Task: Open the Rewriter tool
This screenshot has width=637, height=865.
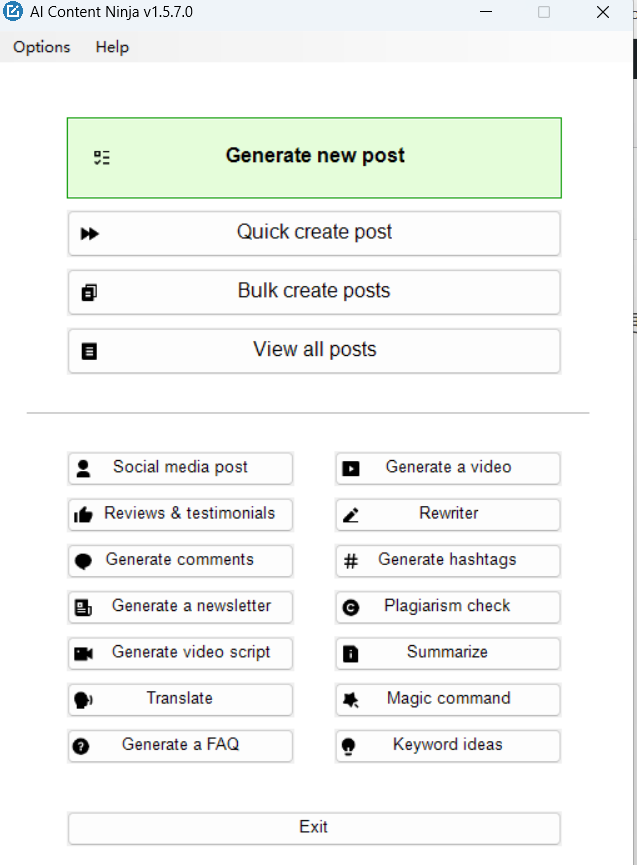Action: [448, 514]
